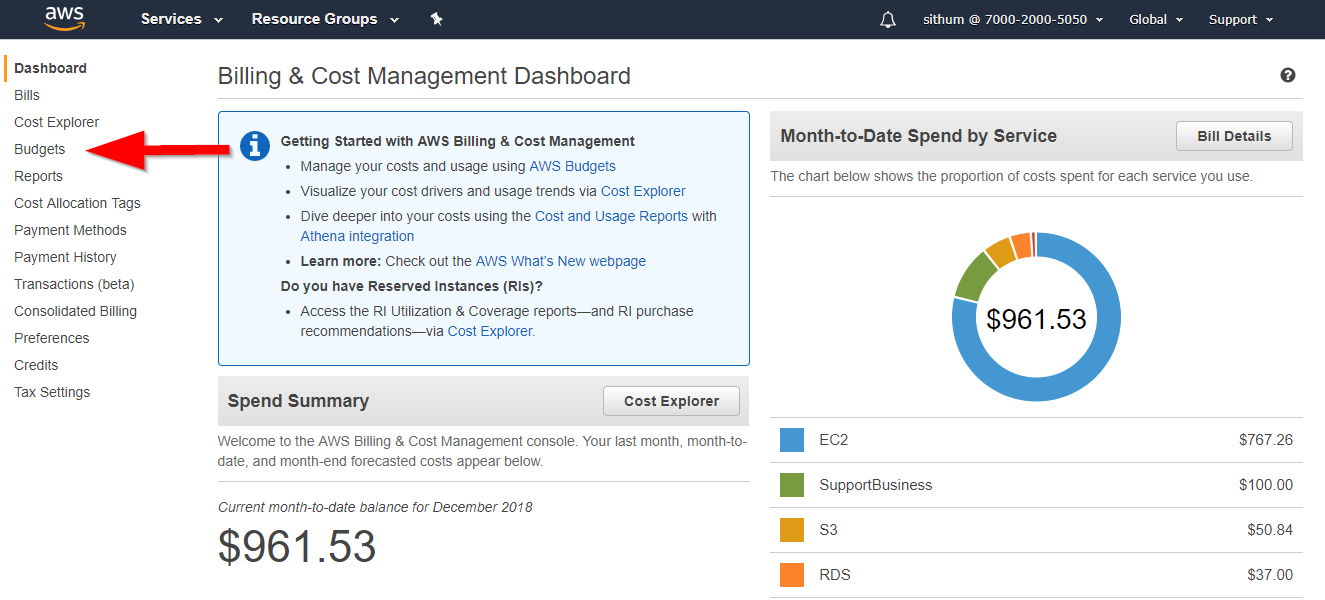The image size is (1325, 600).
Task: Click the green SupportBusiness legend swatch
Action: click(792, 485)
